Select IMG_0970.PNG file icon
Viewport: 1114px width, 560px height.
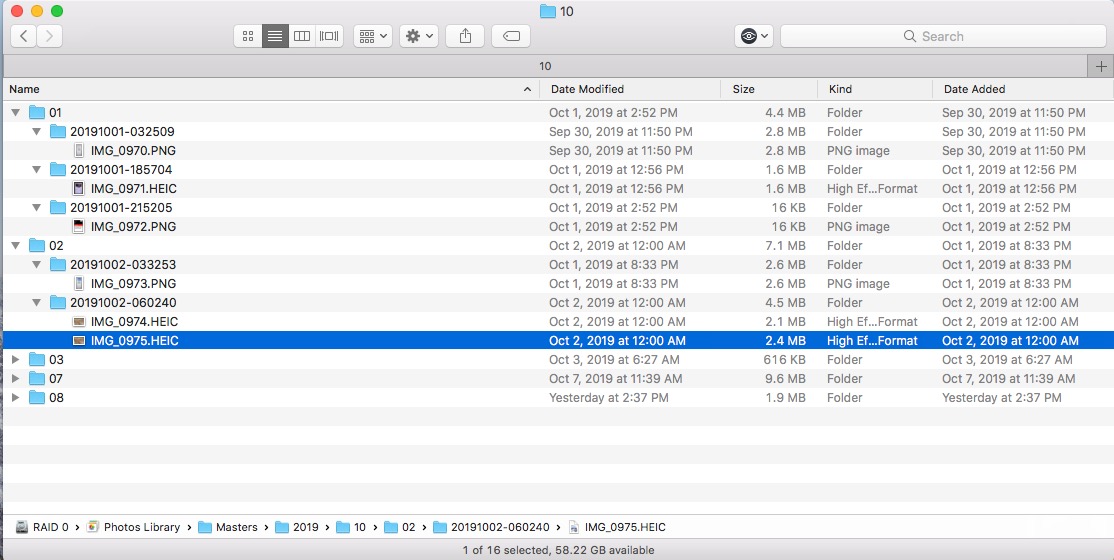(79, 151)
